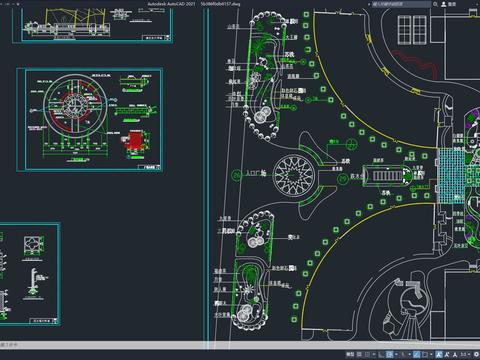
Task: Select the circular star plaza pattern in the drawing
Action: (x=294, y=175)
